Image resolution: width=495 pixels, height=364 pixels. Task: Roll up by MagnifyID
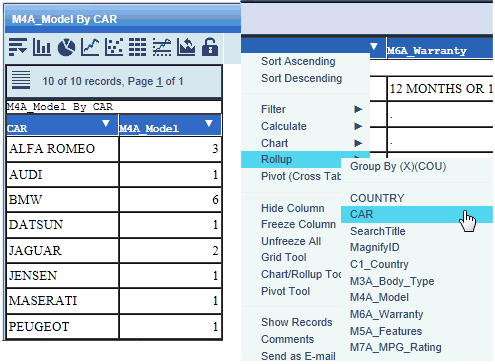click(x=375, y=248)
